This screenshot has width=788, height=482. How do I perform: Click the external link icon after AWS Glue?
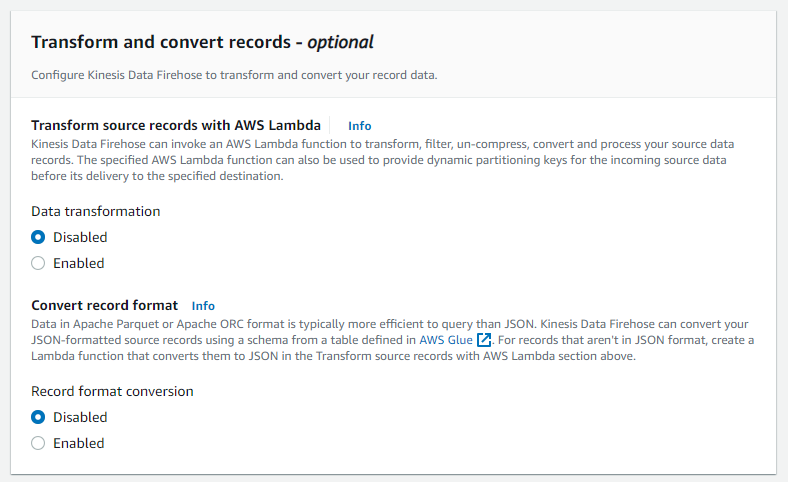coord(485,340)
